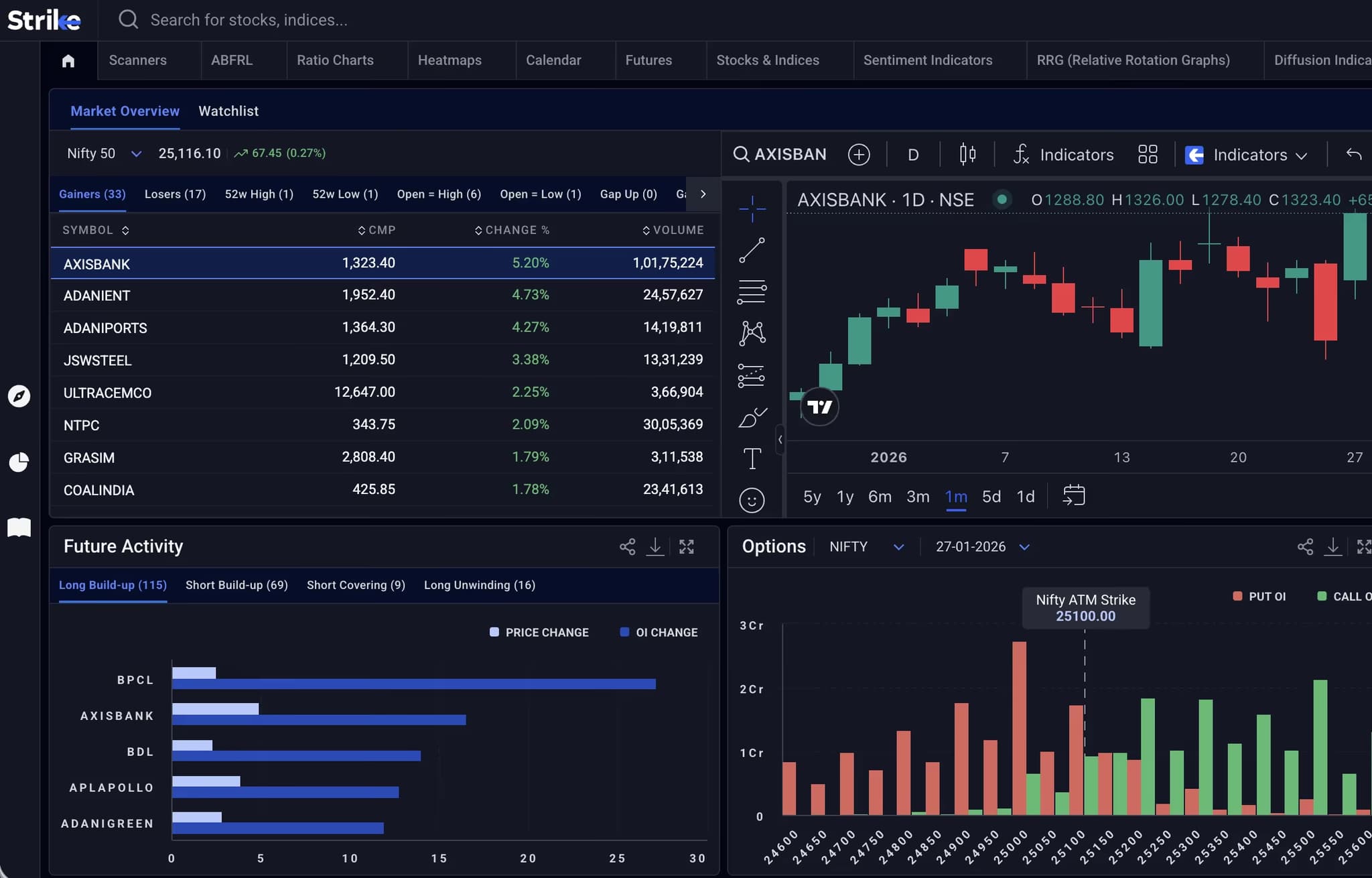Open the pie chart sidebar icon
The width and height of the screenshot is (1372, 878).
pyautogui.click(x=19, y=462)
